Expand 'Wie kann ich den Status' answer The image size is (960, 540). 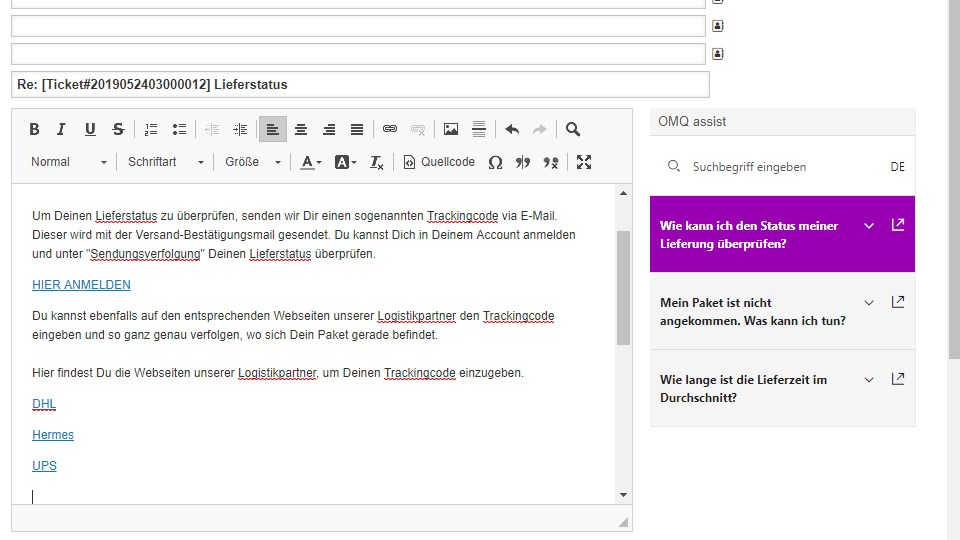[x=869, y=226]
